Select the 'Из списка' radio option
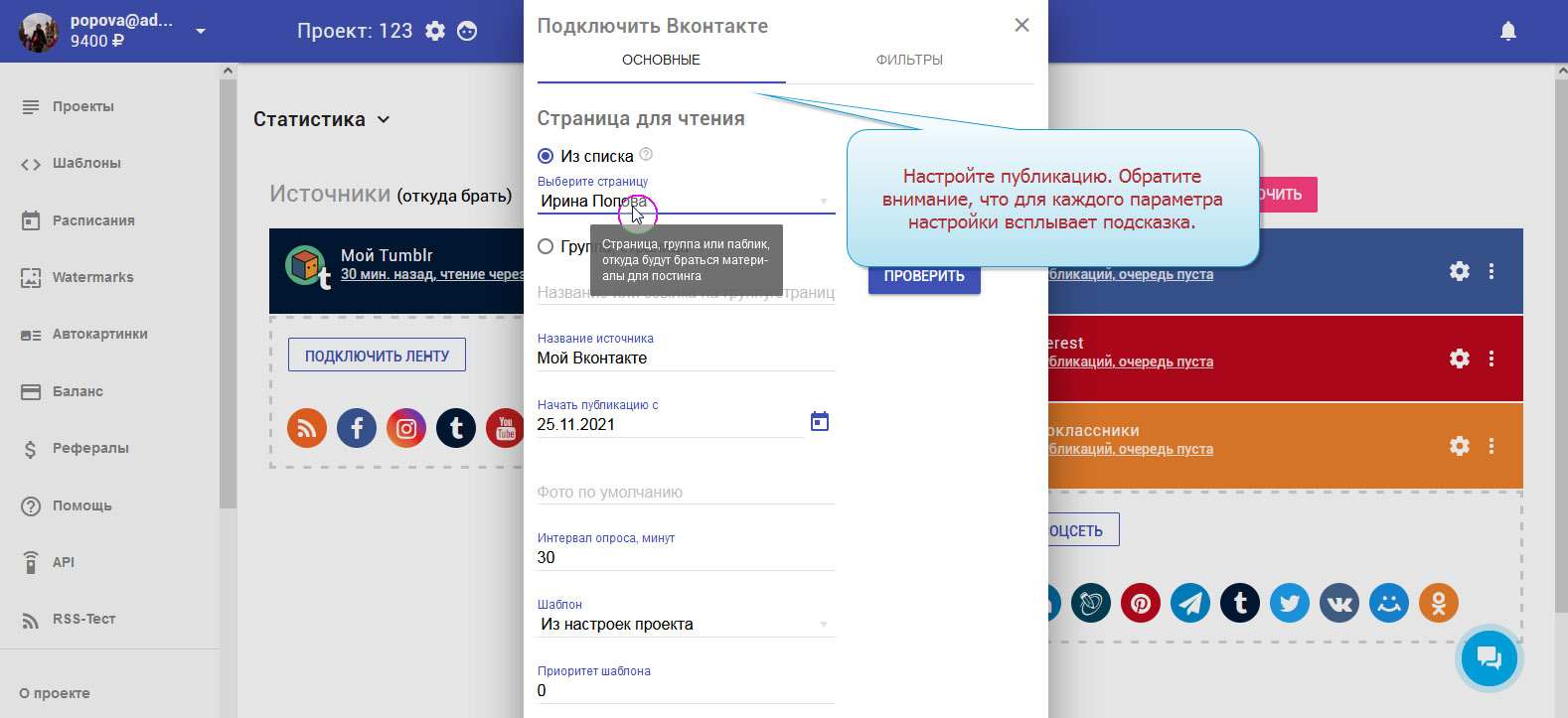This screenshot has width=1568, height=718. (546, 156)
